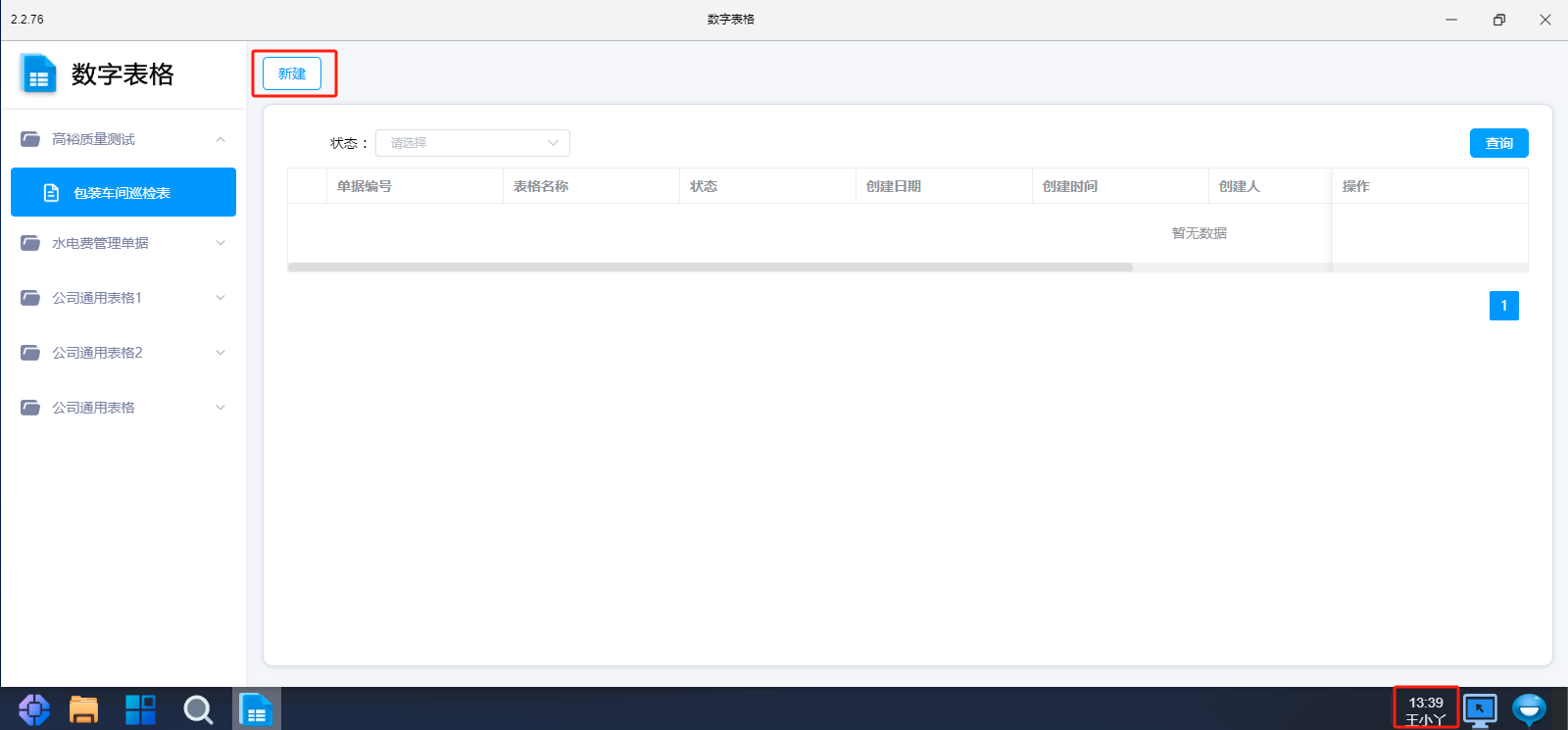The image size is (1568, 730).
Task: Select 包装车间巡检表 in the sidebar
Action: (123, 193)
